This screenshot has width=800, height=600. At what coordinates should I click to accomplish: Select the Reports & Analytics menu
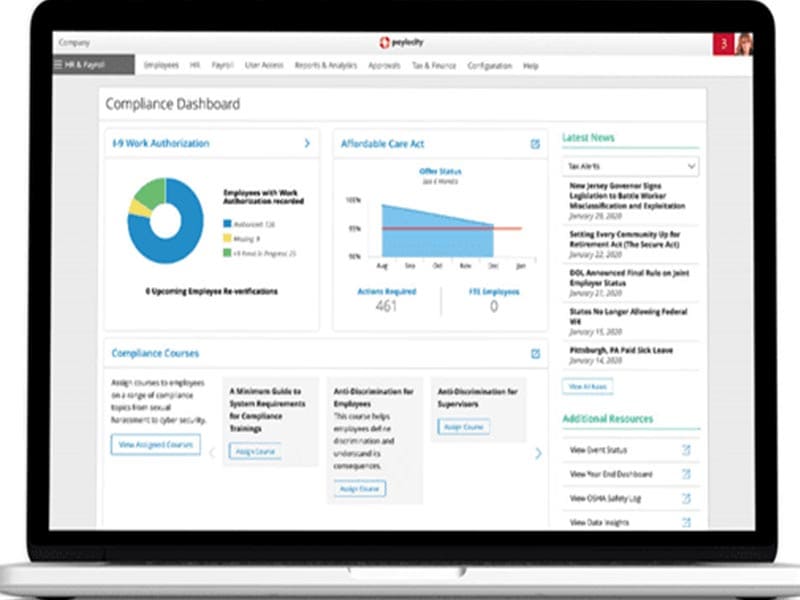[x=323, y=64]
